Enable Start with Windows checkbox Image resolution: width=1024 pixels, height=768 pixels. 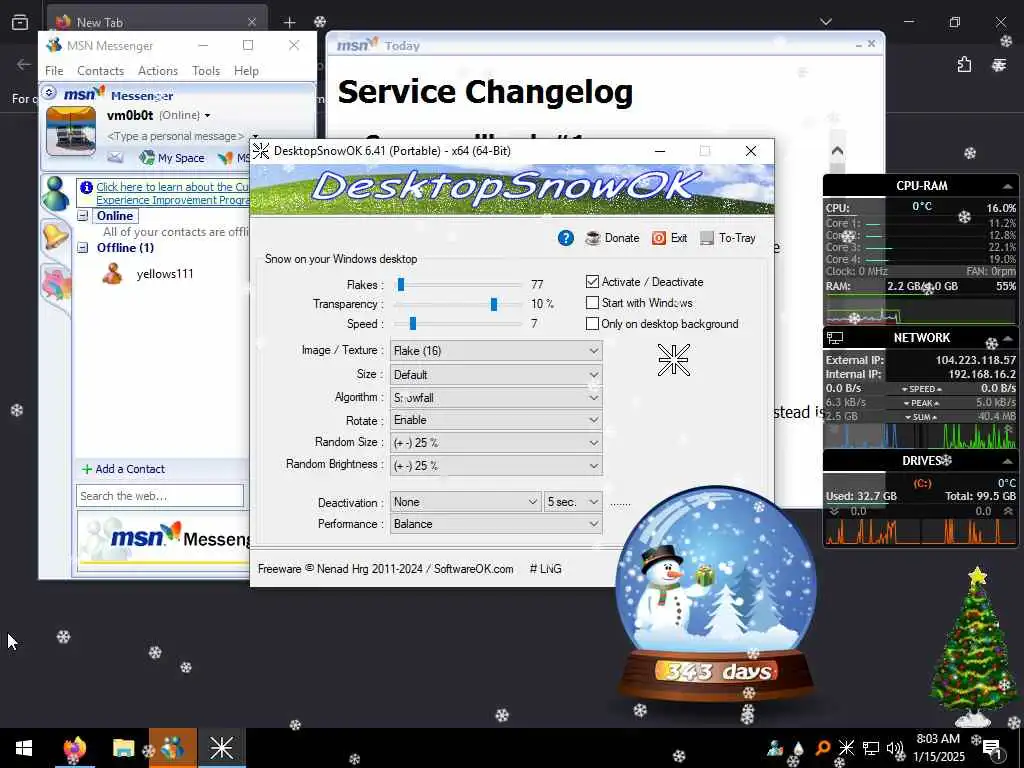tap(592, 302)
